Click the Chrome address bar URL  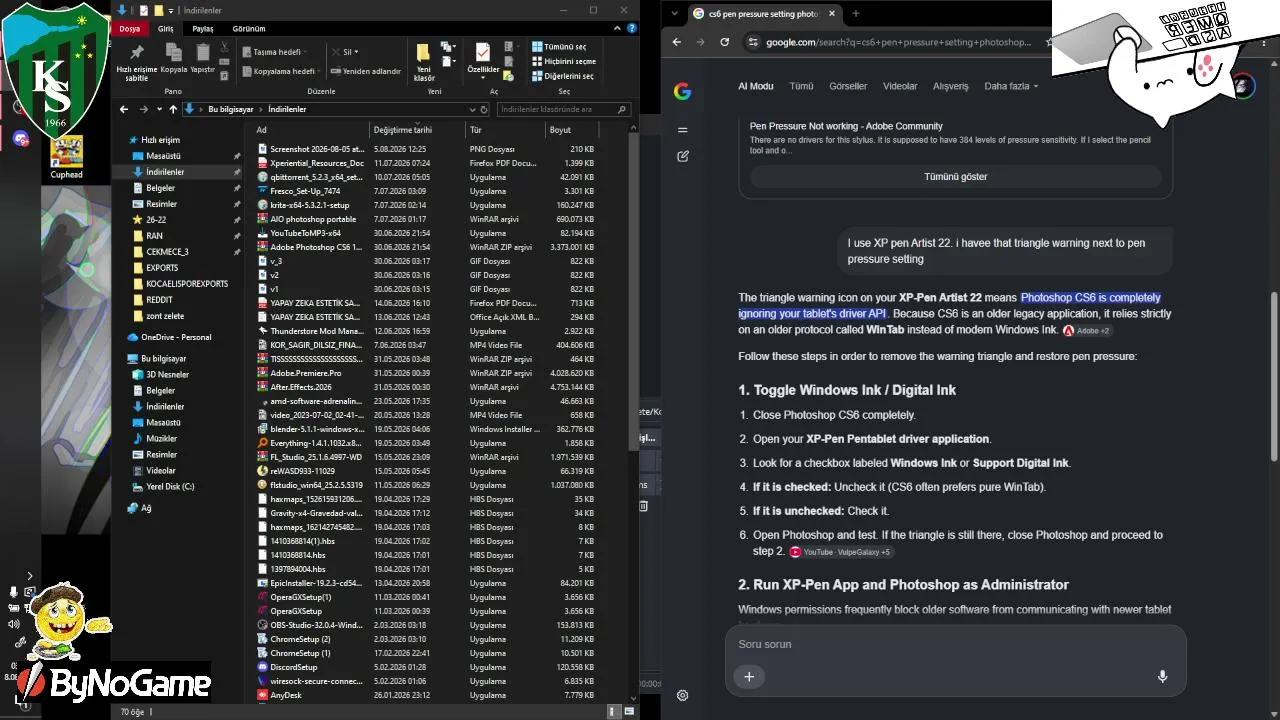tap(898, 42)
